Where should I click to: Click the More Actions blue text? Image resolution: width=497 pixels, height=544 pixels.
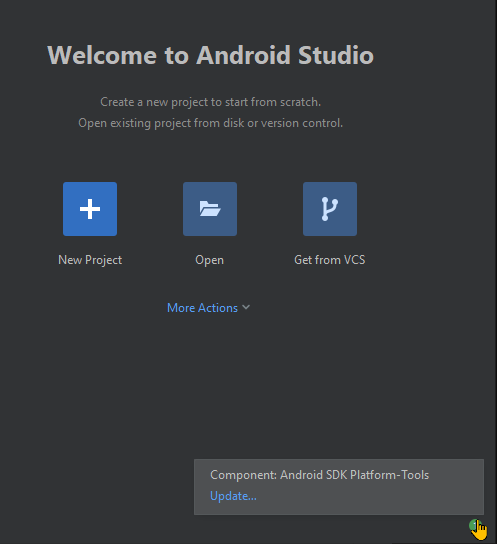click(x=202, y=308)
